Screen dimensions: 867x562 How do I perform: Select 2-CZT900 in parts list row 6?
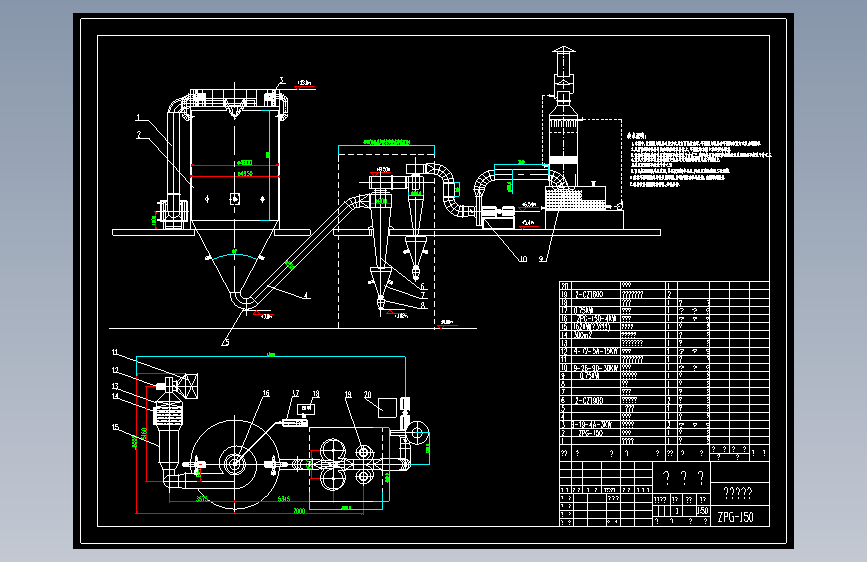pos(589,400)
